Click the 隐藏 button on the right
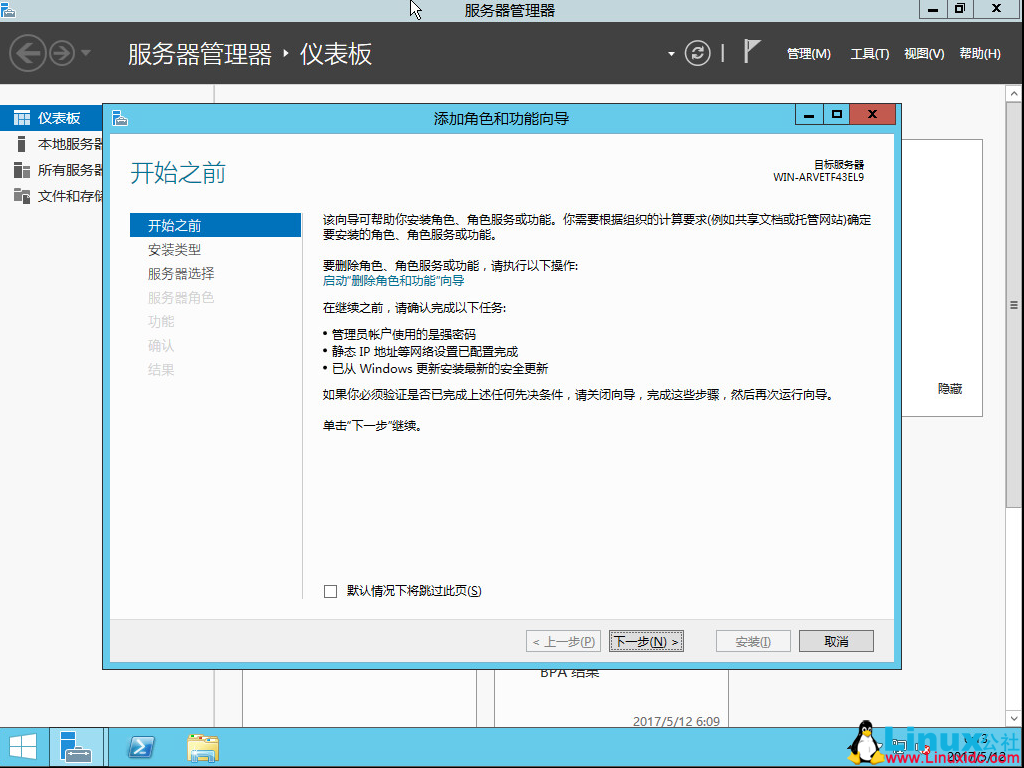This screenshot has height=768, width=1024. coord(947,389)
